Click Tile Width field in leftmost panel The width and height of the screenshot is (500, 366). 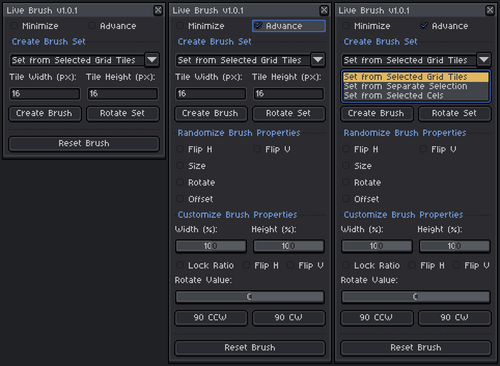click(44, 94)
